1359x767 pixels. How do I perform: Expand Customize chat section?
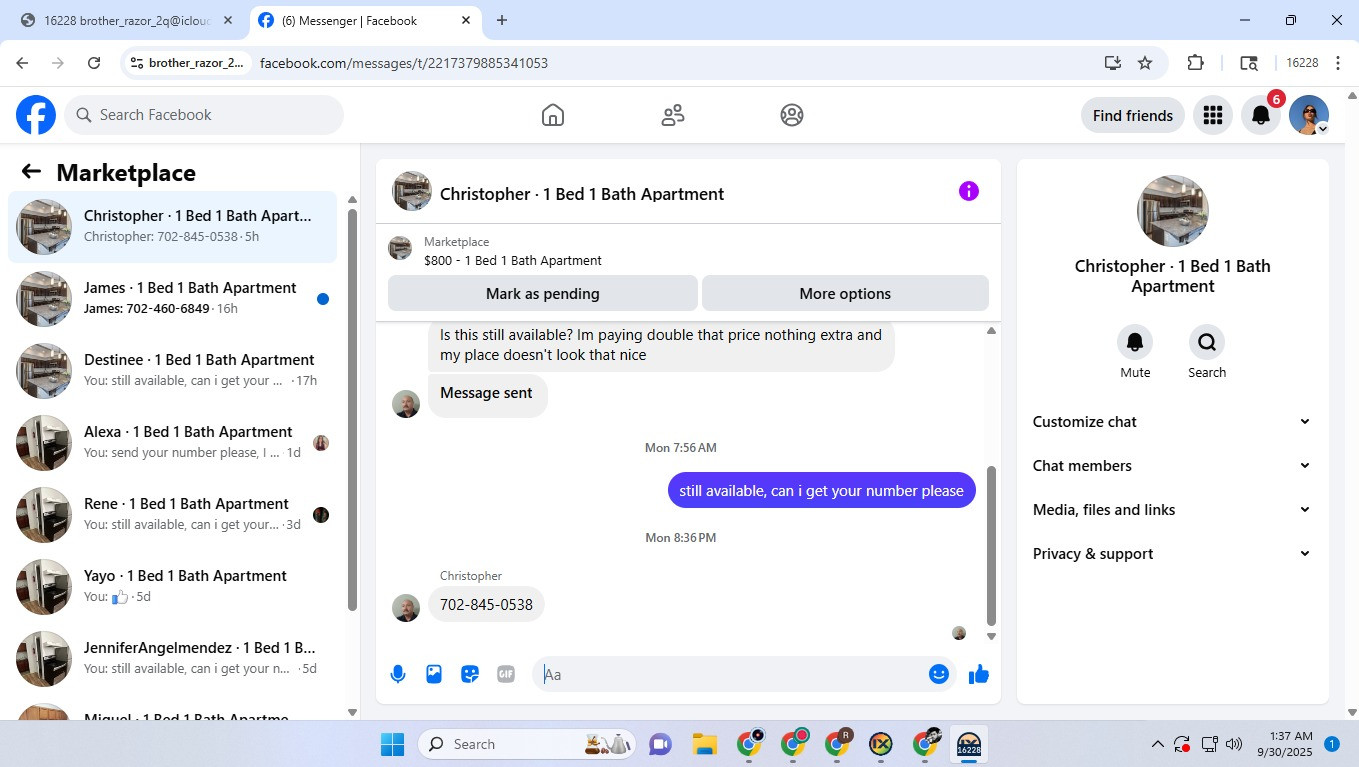pos(1172,422)
